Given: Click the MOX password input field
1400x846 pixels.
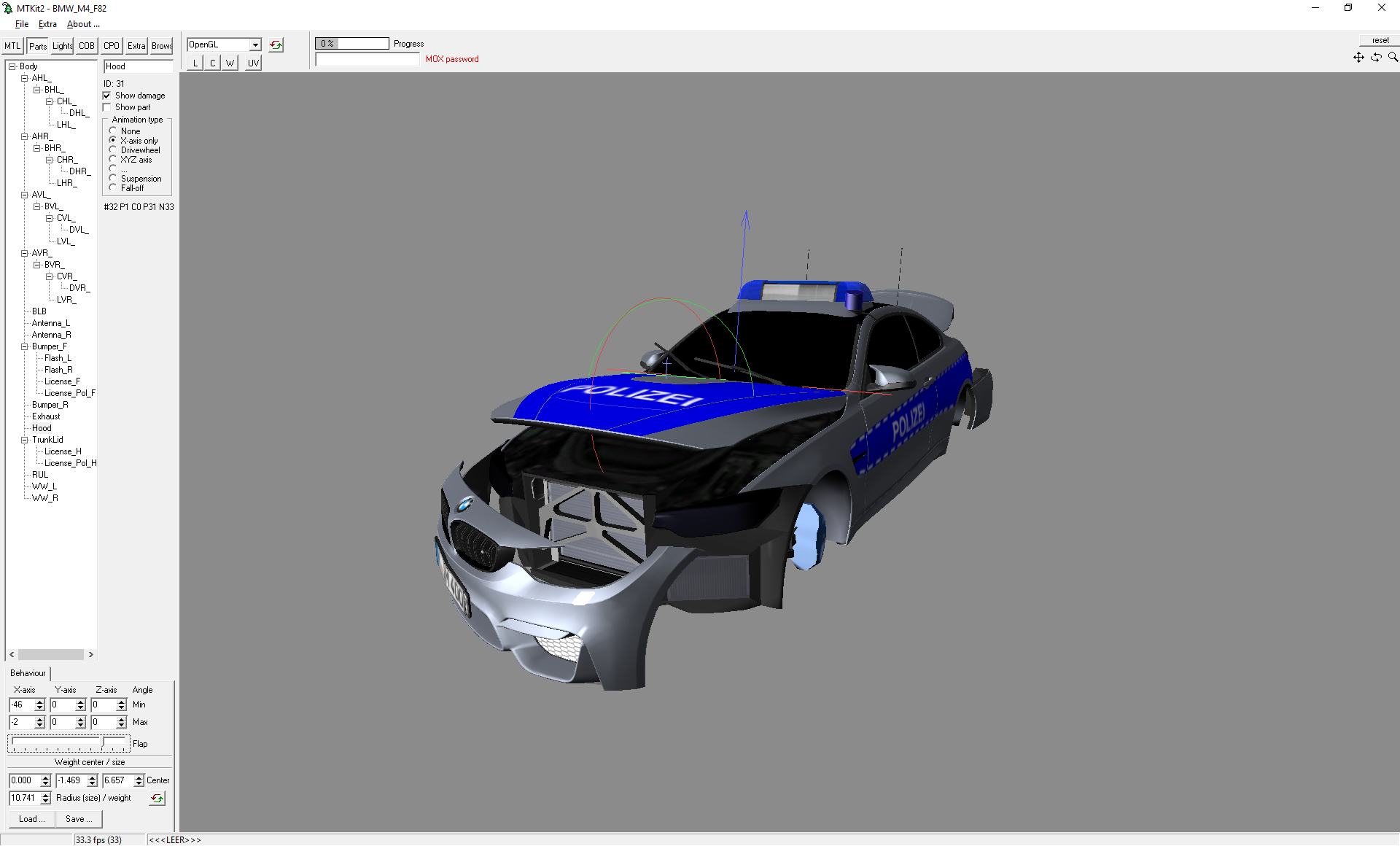Looking at the screenshot, I should 367,60.
